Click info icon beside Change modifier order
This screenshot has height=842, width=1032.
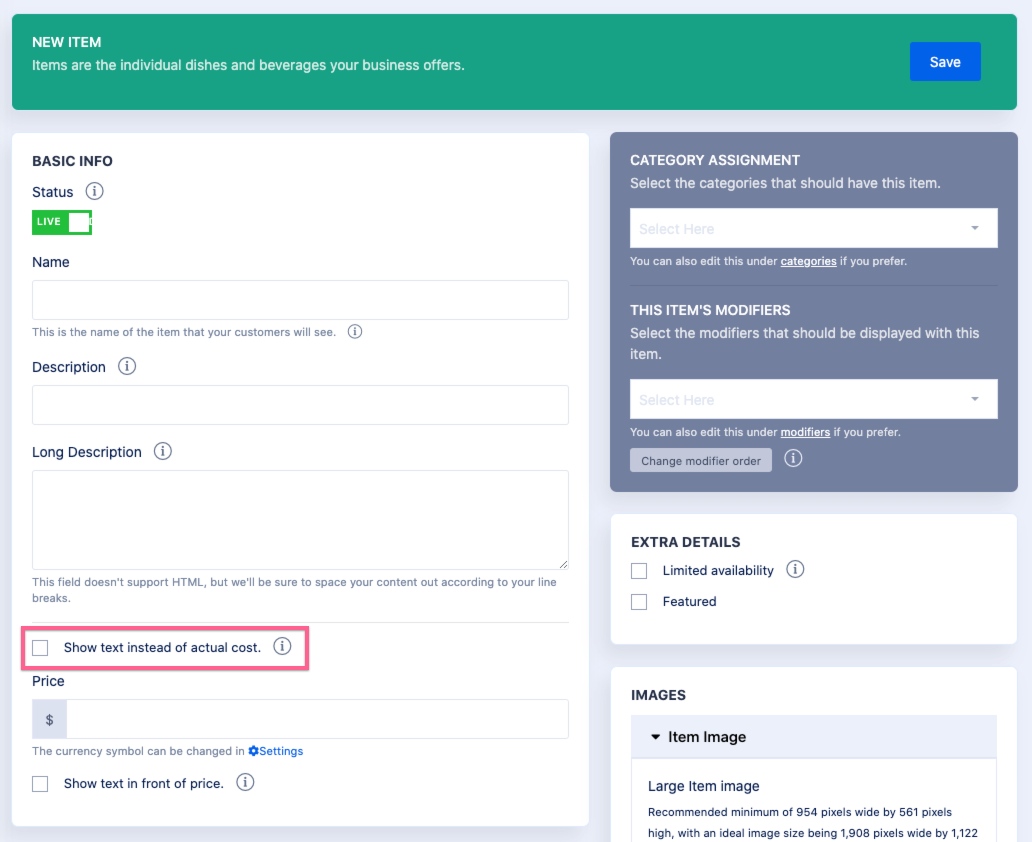point(793,458)
